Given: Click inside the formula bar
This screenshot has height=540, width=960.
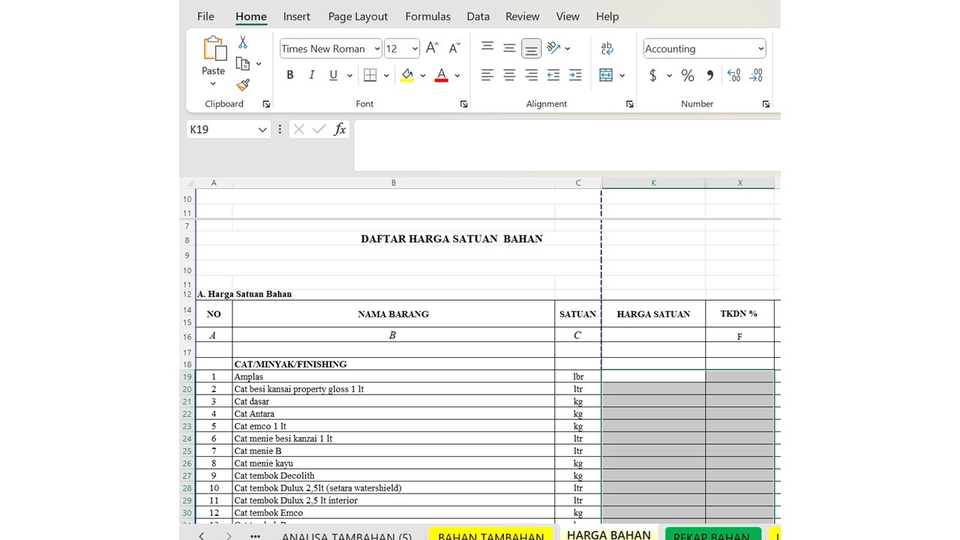Looking at the screenshot, I should point(567,145).
